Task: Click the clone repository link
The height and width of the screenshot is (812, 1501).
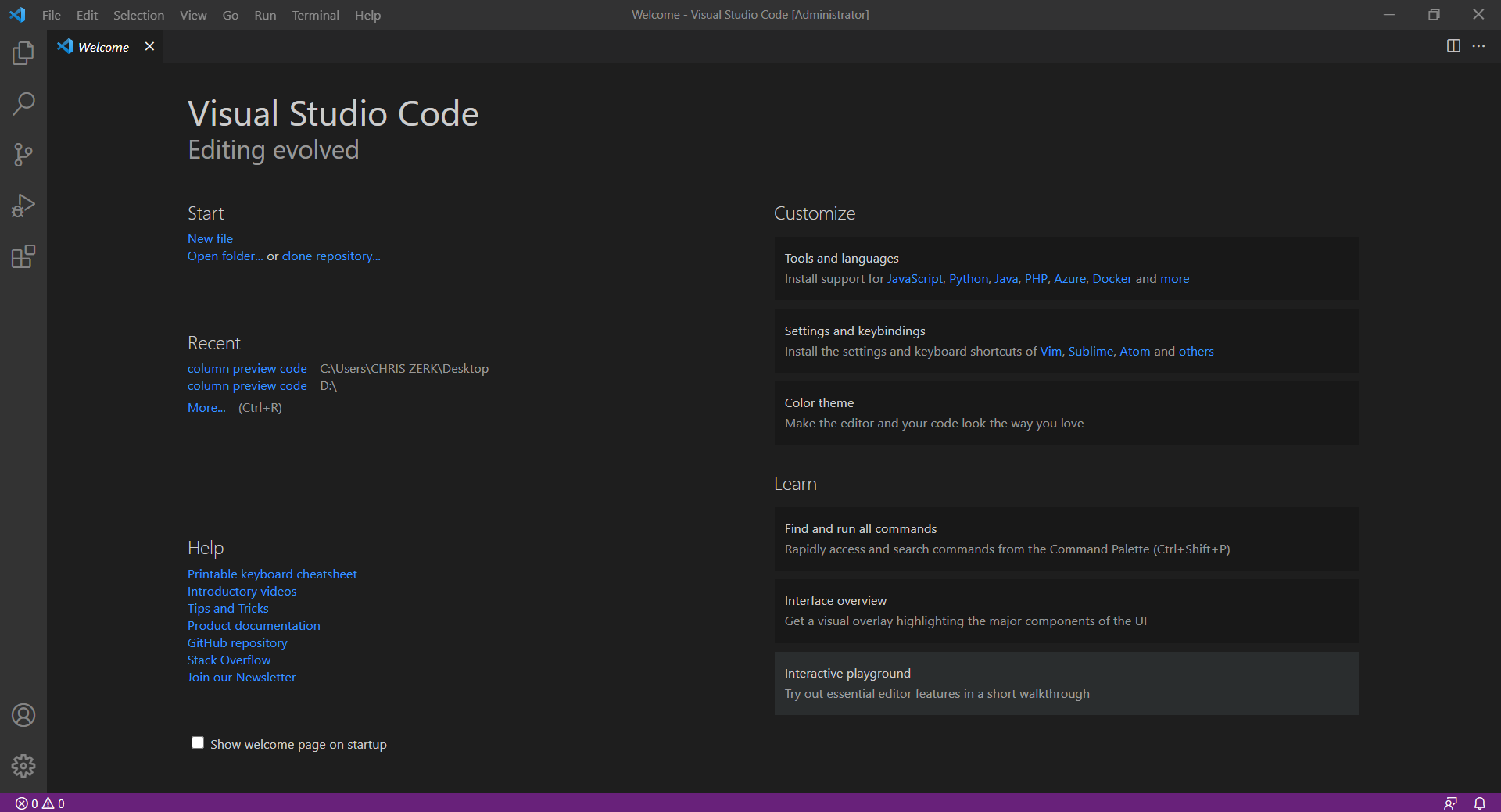Action: [x=331, y=256]
